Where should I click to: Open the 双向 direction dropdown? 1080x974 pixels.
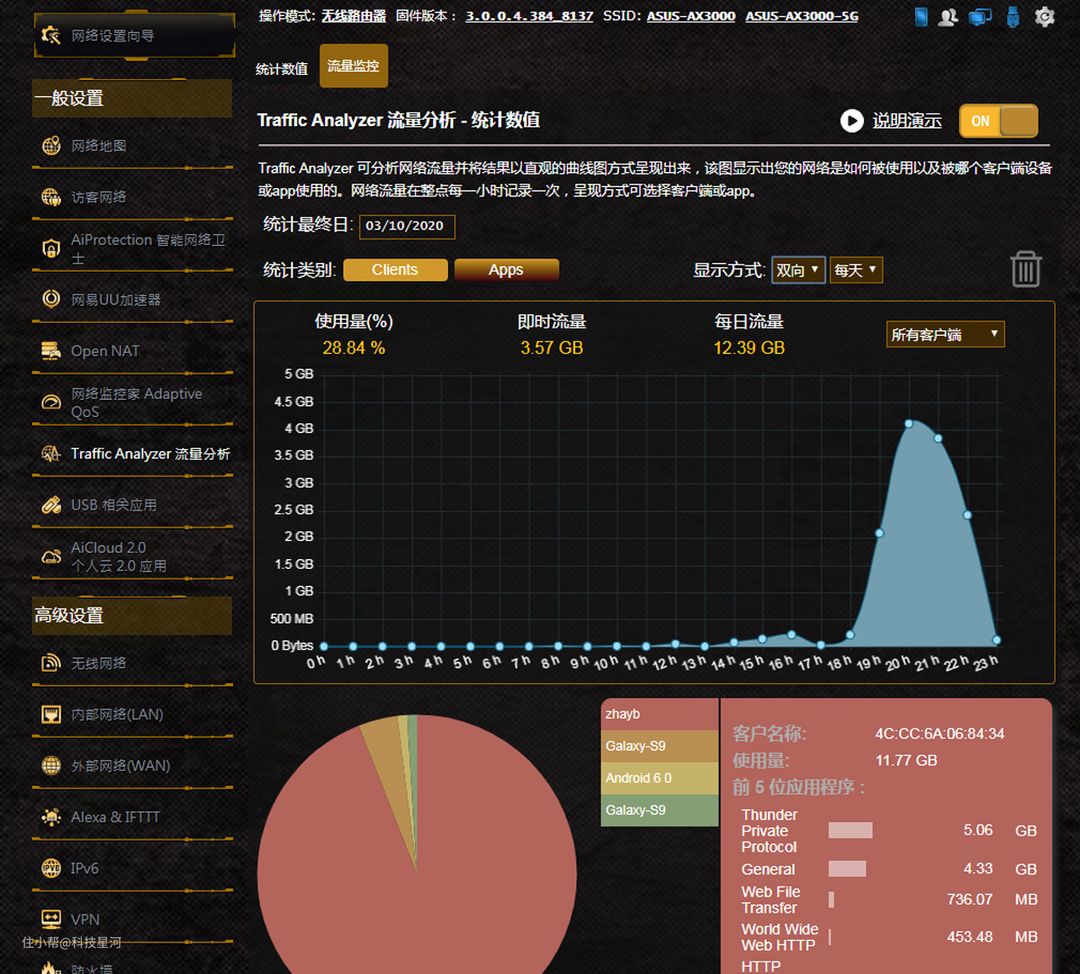pyautogui.click(x=798, y=270)
